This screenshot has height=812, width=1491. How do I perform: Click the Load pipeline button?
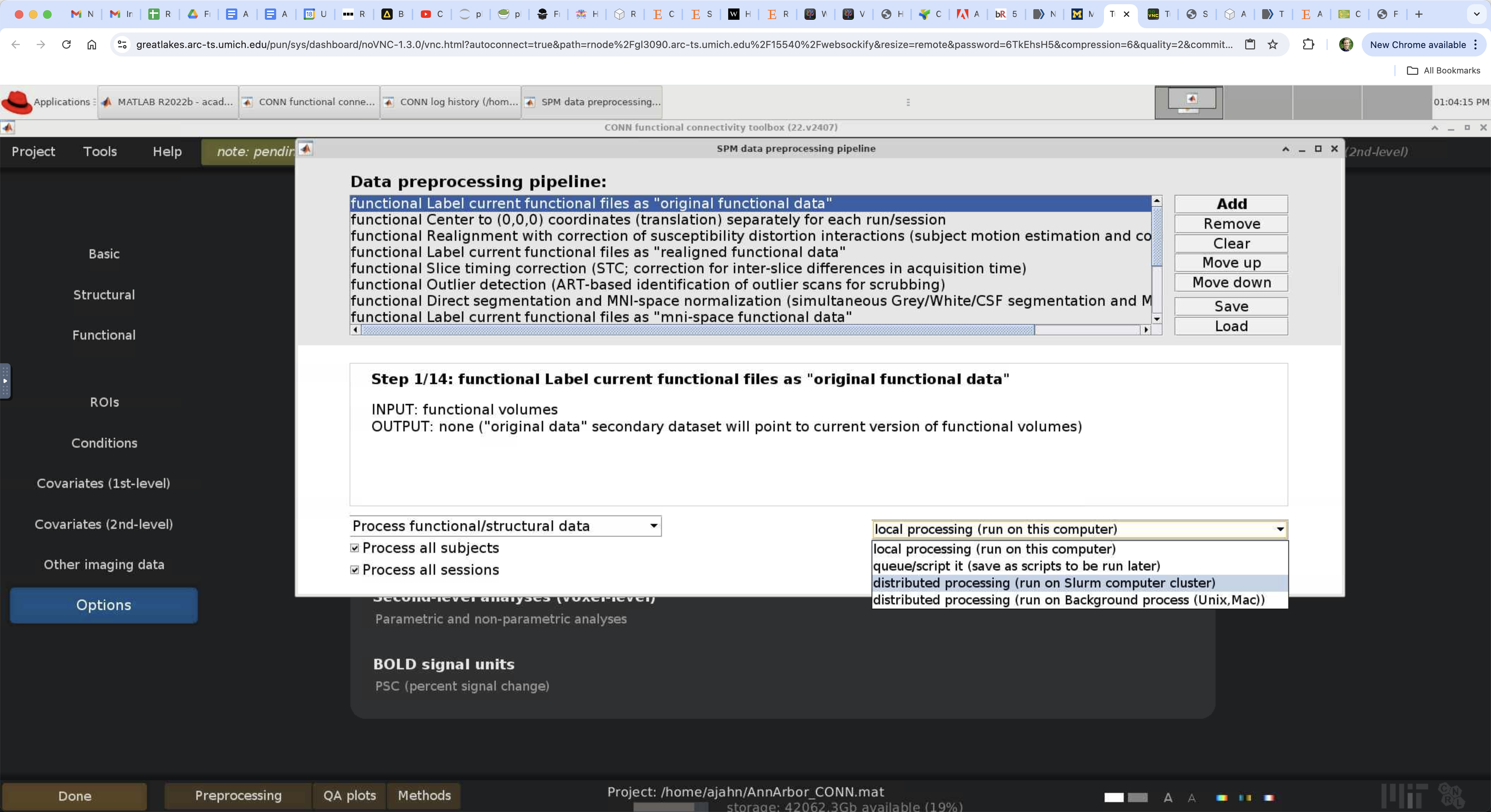pyautogui.click(x=1231, y=327)
